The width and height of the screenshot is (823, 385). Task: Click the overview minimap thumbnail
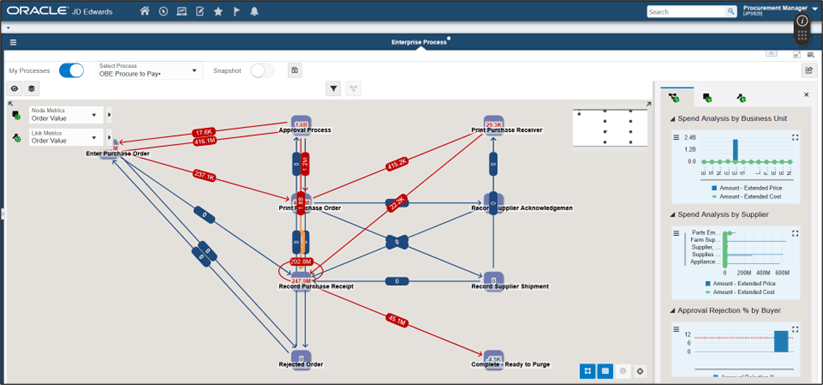[x=610, y=129]
